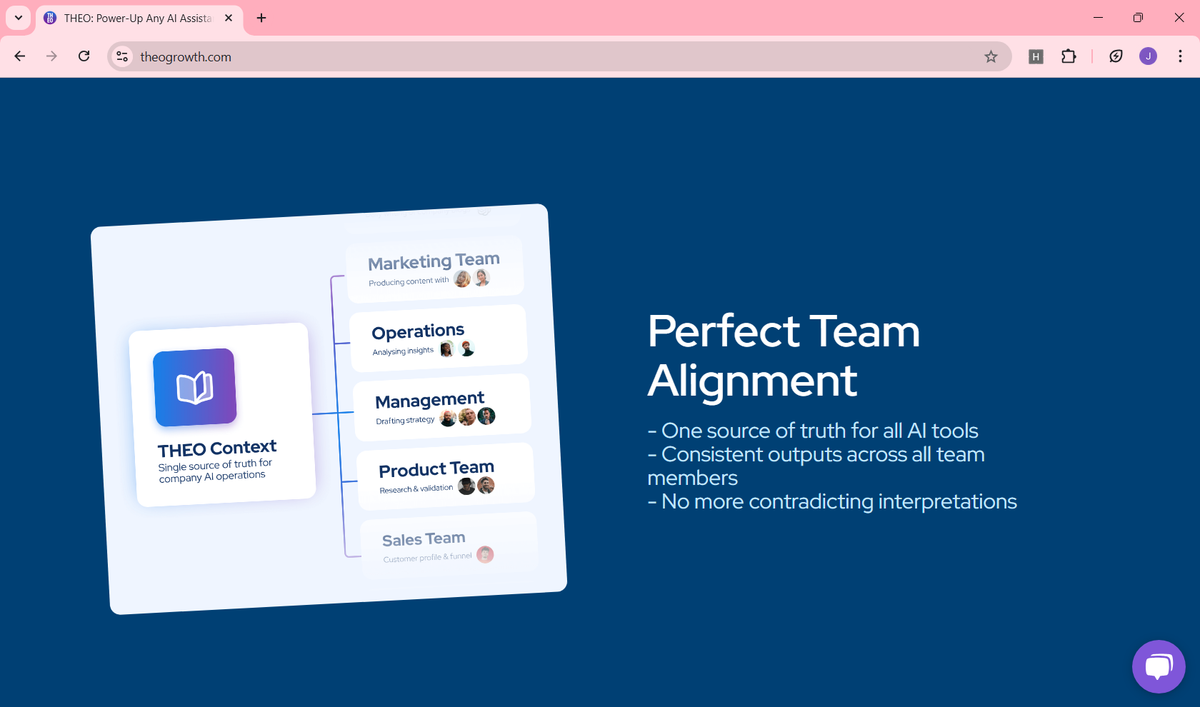Screen dimensions: 1200x707
Task: Open a new tab
Action: coord(261,17)
